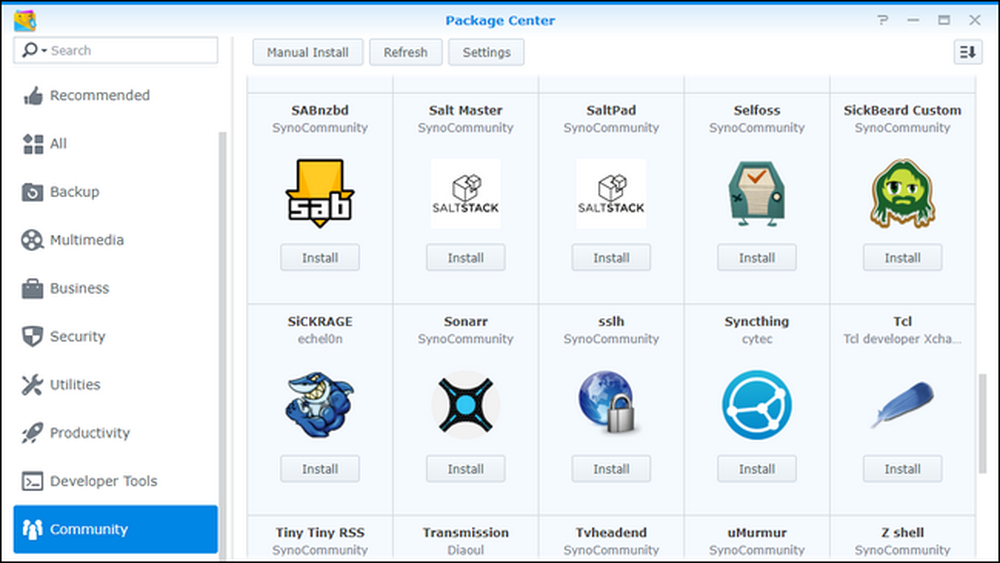Select the Multimedia category
1000x563 pixels.
click(x=115, y=240)
